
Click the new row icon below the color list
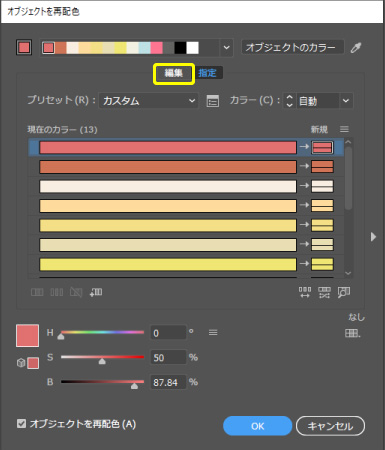coord(96,292)
